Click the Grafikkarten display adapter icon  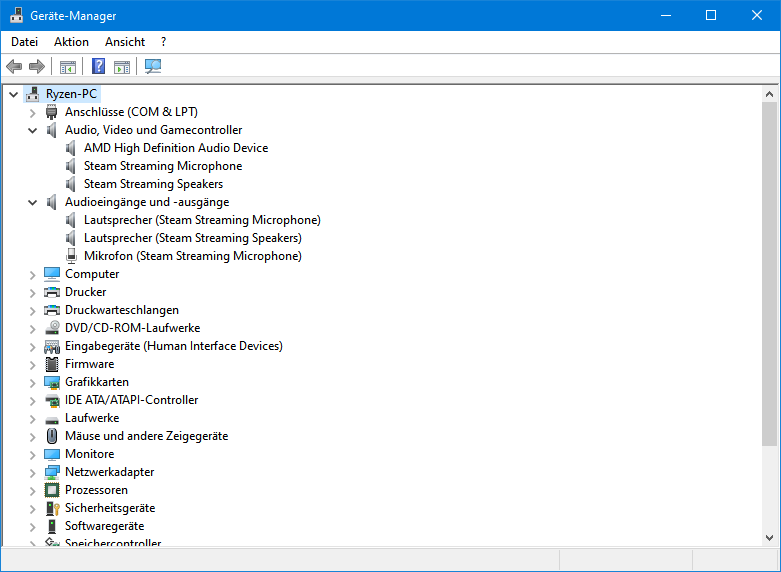point(52,382)
